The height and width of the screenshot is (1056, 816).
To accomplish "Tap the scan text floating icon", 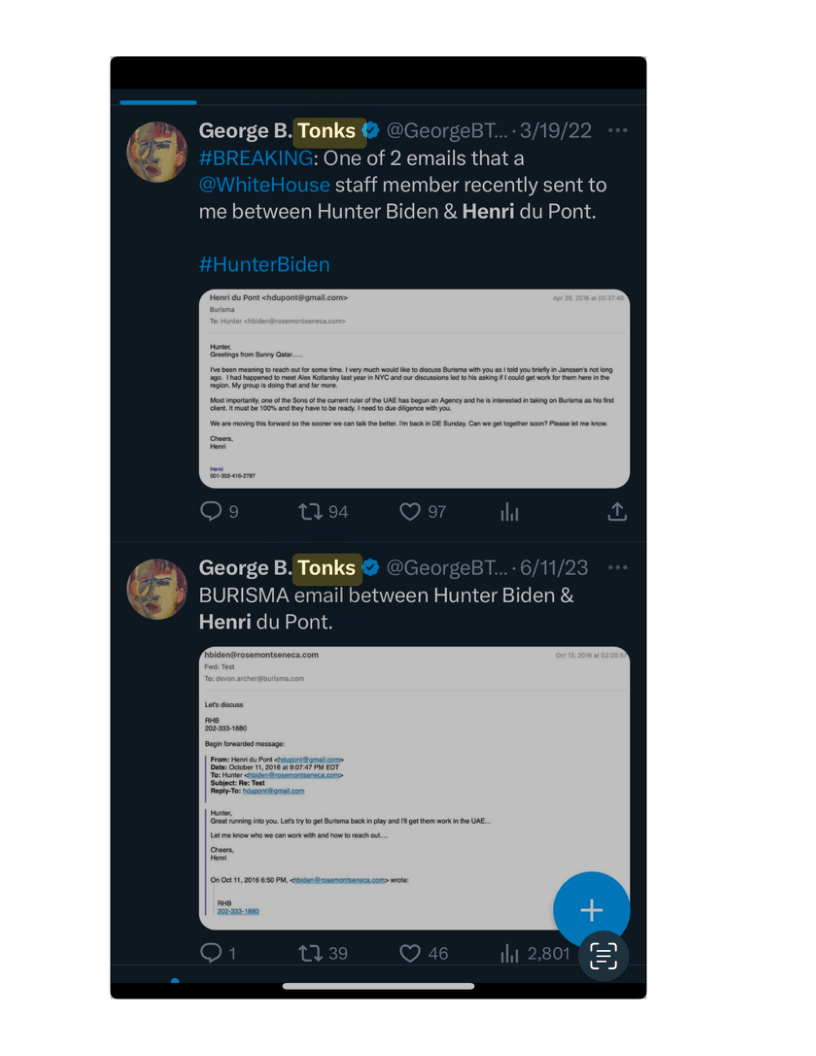I will (603, 955).
